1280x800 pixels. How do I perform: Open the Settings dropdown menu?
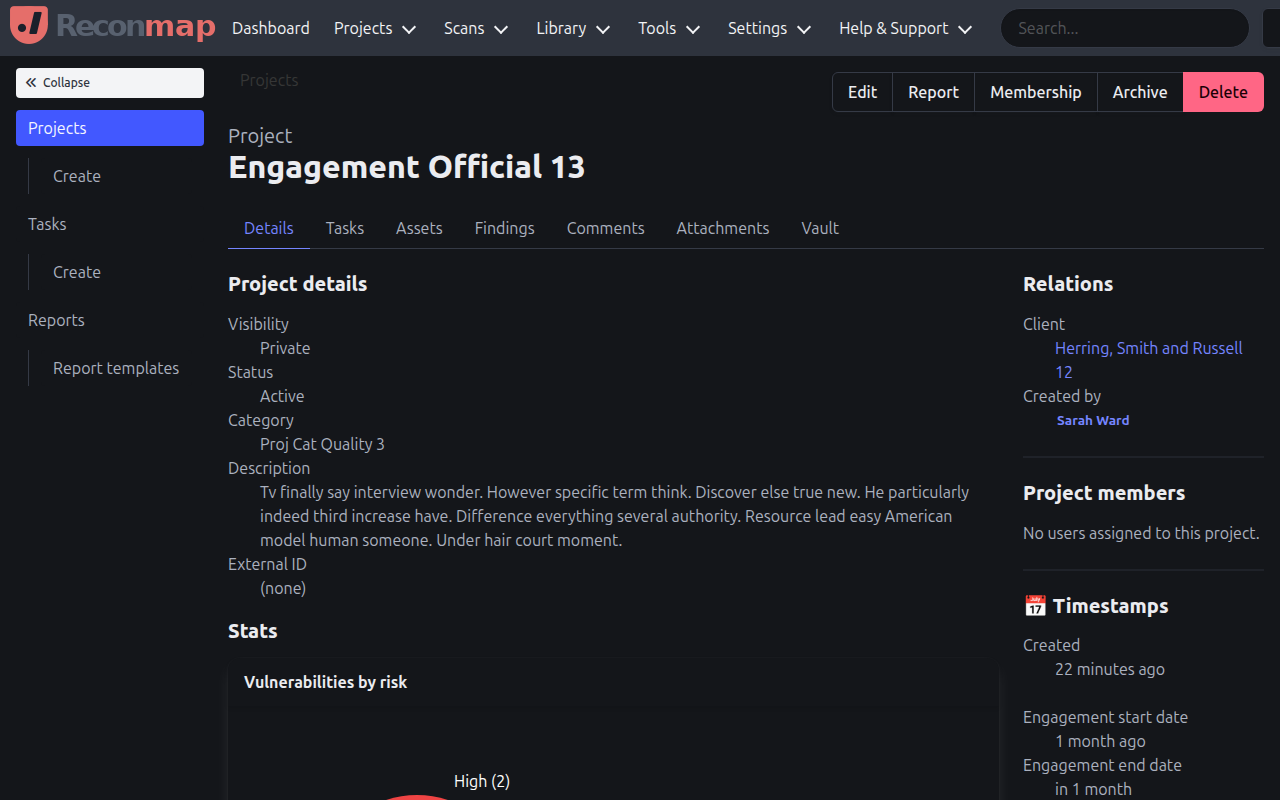pyautogui.click(x=768, y=28)
